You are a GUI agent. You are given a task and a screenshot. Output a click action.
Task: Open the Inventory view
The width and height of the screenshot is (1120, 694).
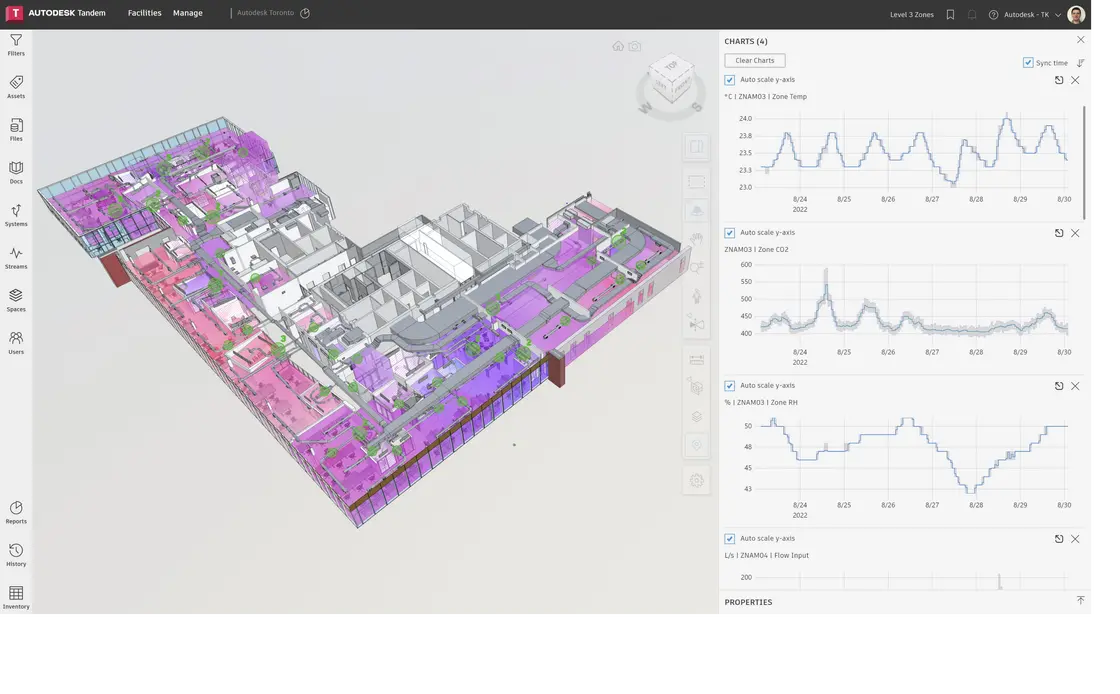[16, 597]
